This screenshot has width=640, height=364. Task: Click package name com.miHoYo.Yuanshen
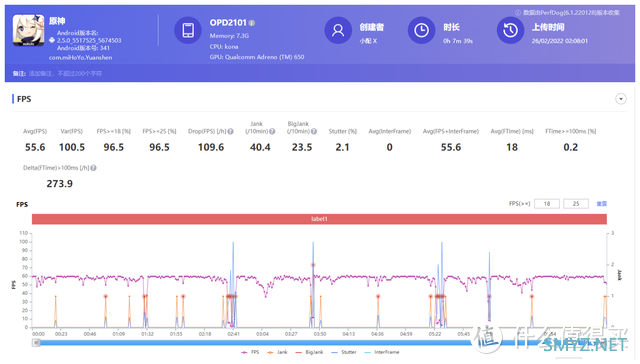coord(80,58)
